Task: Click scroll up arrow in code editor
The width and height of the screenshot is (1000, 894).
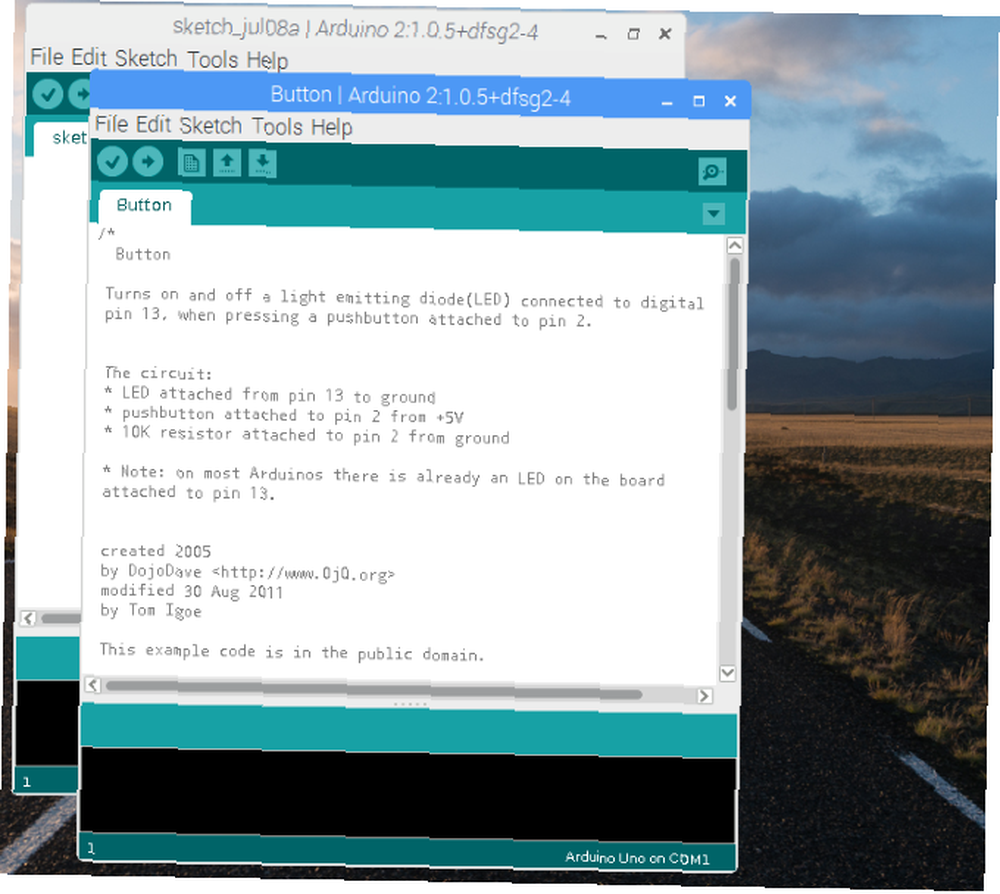Action: pyautogui.click(x=734, y=245)
